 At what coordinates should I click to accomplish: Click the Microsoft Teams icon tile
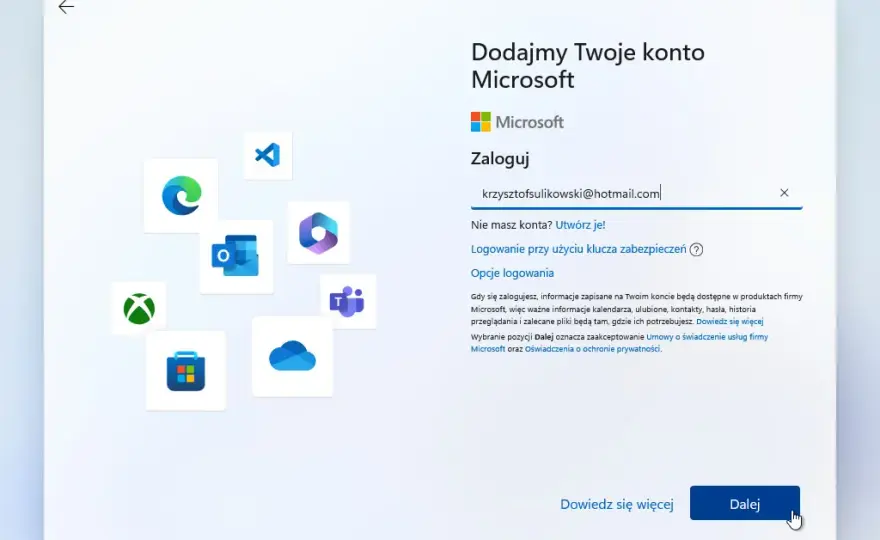pos(348,301)
